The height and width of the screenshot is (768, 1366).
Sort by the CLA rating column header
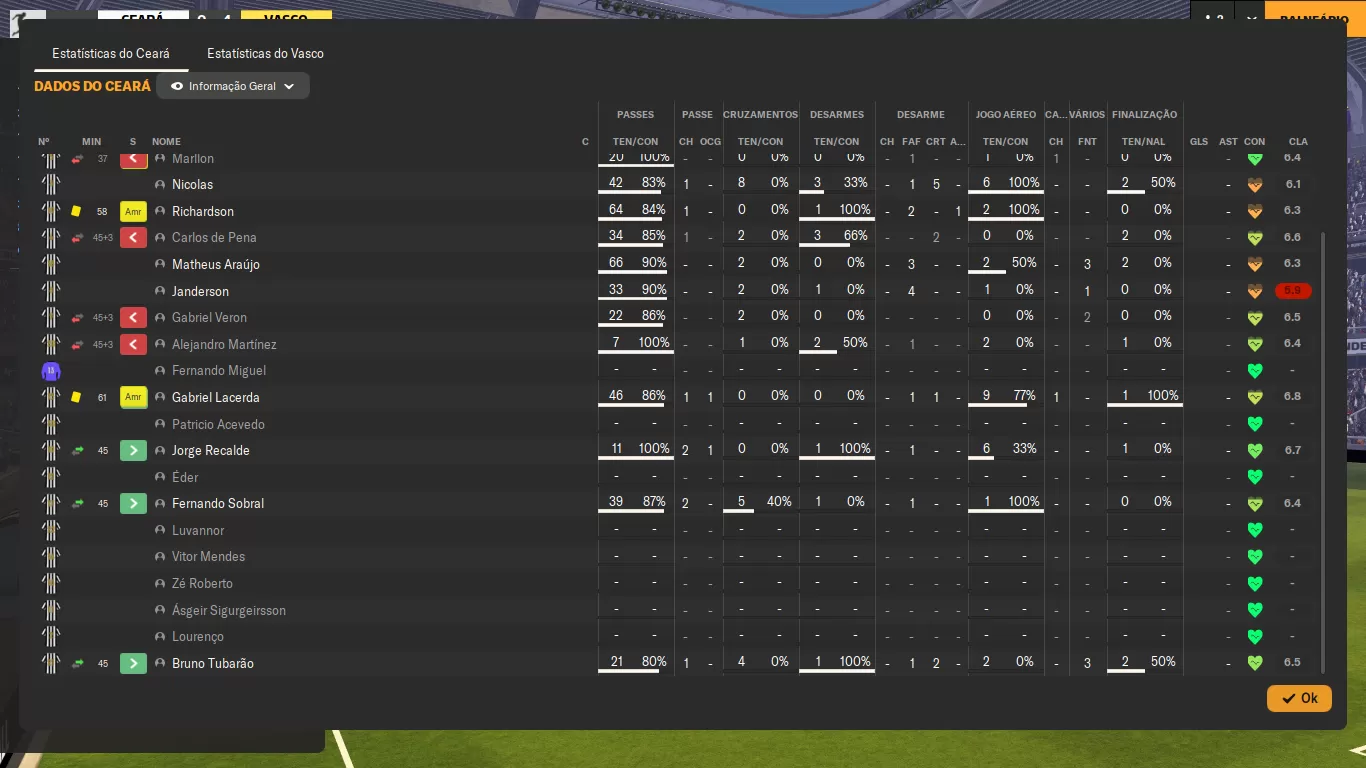[1298, 142]
